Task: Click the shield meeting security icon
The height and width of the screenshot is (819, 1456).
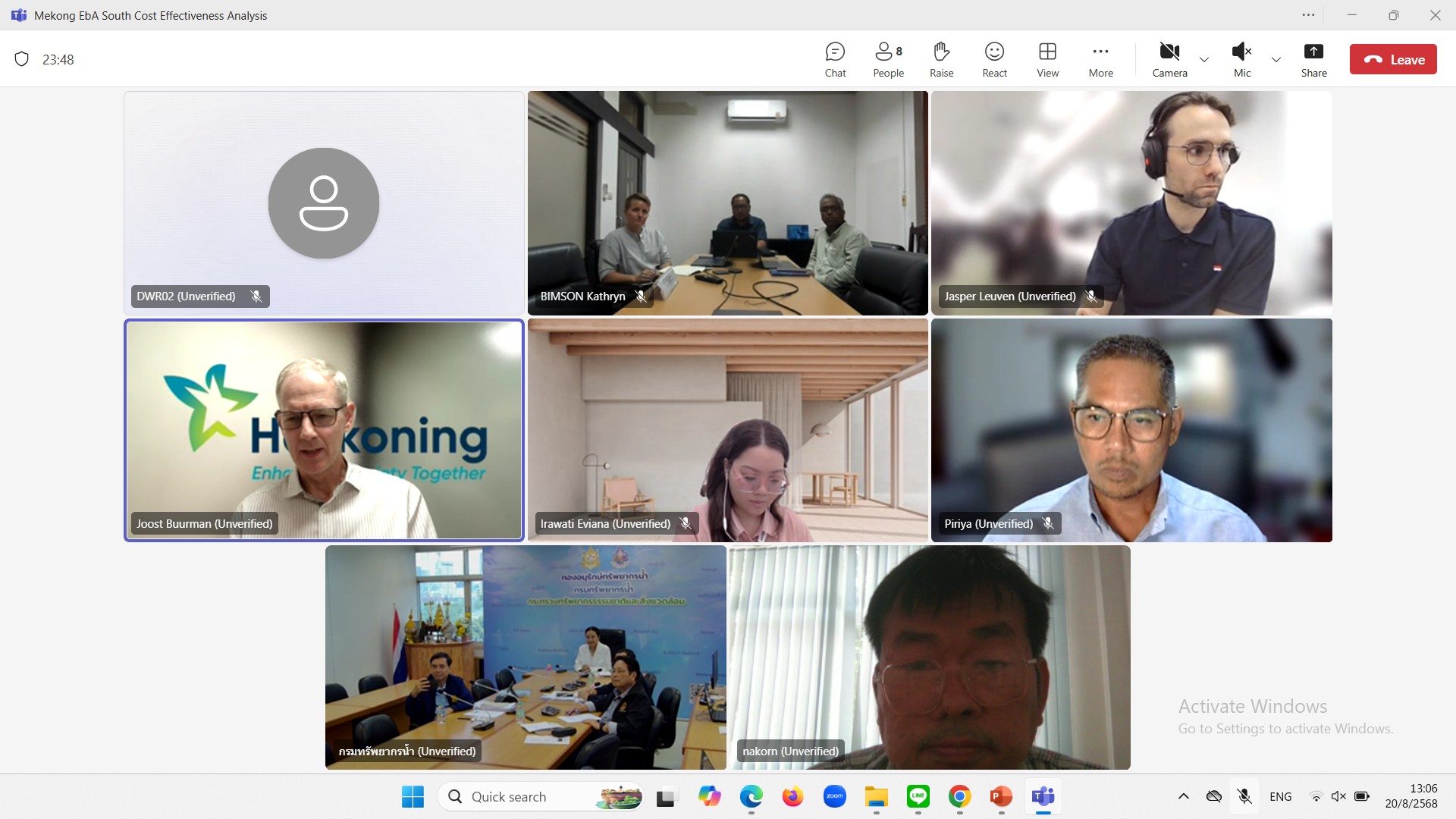Action: (22, 59)
